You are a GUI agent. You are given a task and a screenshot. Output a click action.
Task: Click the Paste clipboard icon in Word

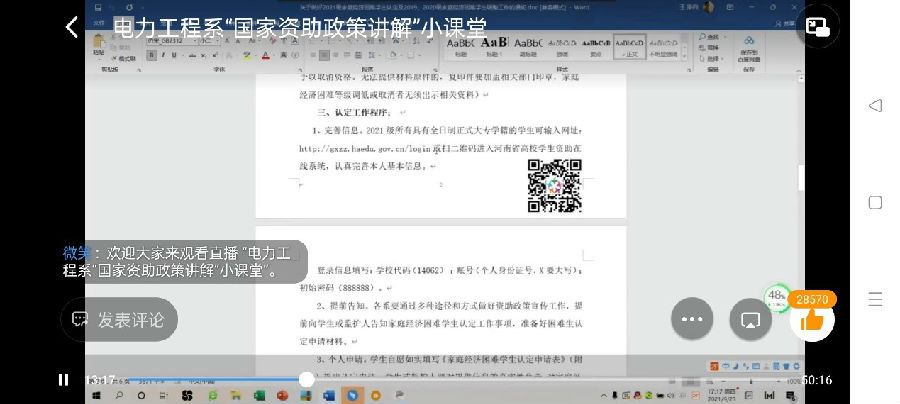coord(99,44)
